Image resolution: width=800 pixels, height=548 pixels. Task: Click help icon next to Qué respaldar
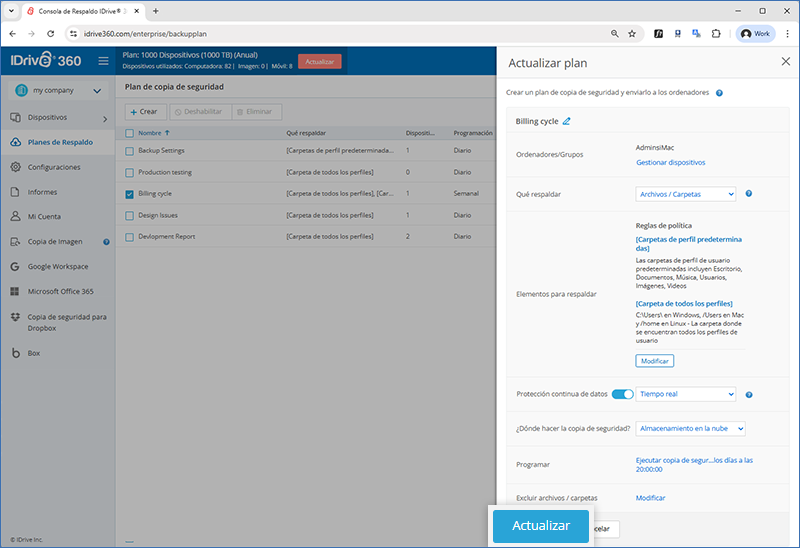coord(749,194)
